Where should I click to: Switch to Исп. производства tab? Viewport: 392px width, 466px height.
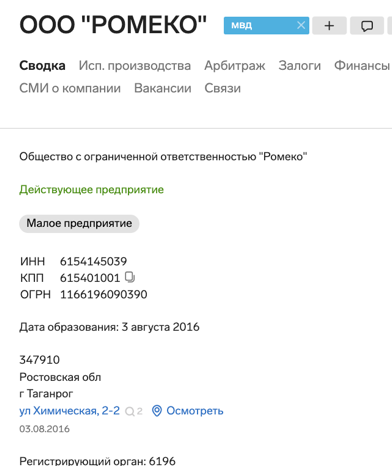pos(135,66)
